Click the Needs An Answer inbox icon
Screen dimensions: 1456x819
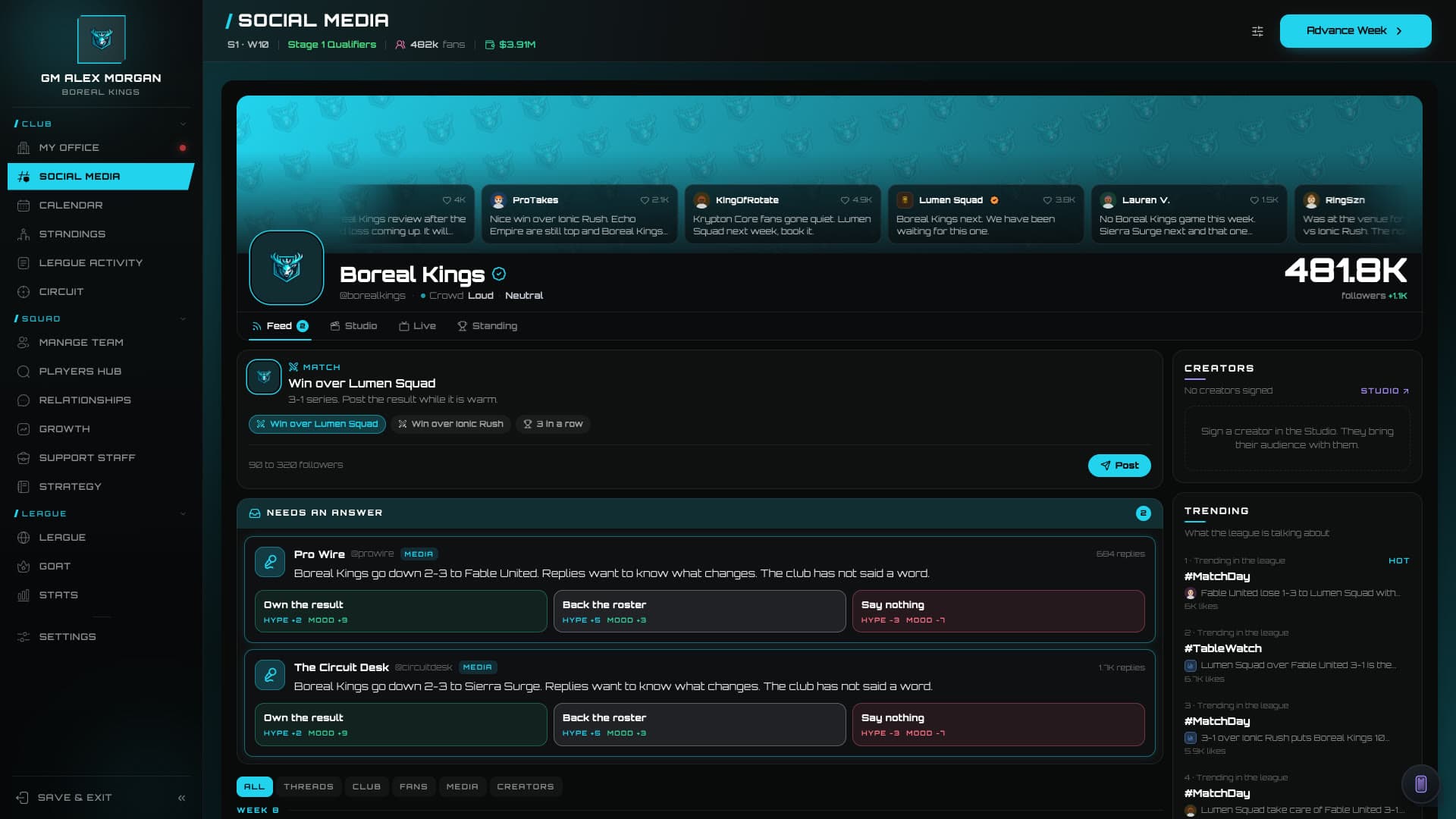pyautogui.click(x=255, y=513)
